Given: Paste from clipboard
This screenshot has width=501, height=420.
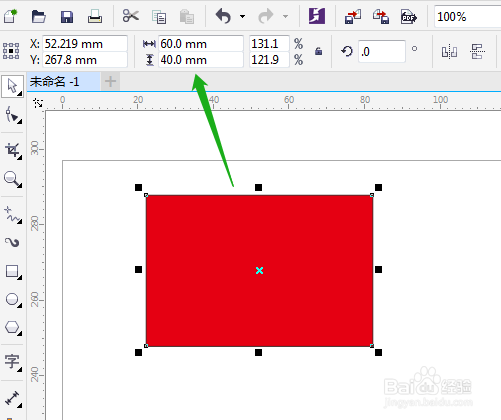Looking at the screenshot, I should (187, 16).
